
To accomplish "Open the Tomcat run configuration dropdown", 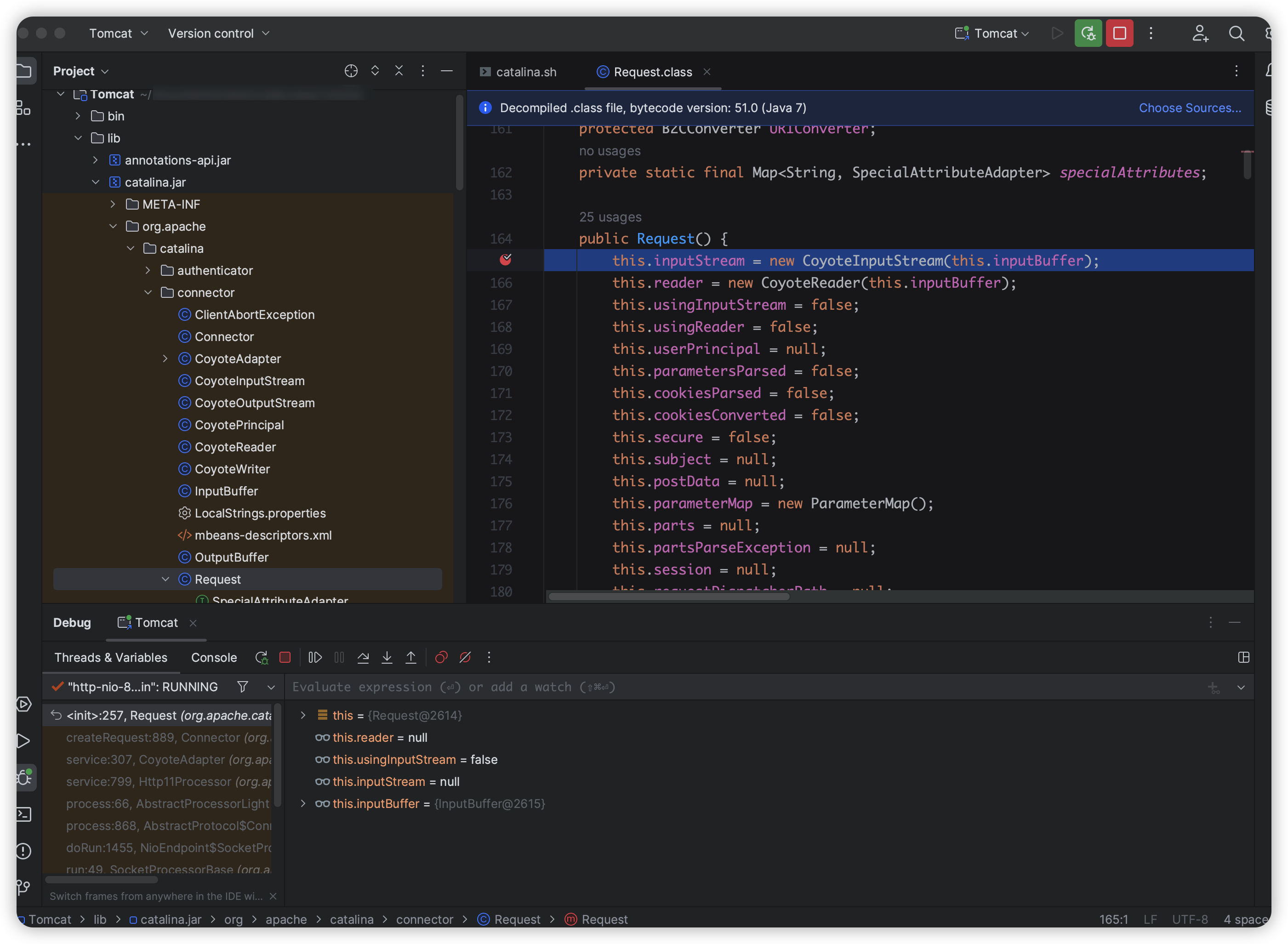I will click(x=992, y=33).
